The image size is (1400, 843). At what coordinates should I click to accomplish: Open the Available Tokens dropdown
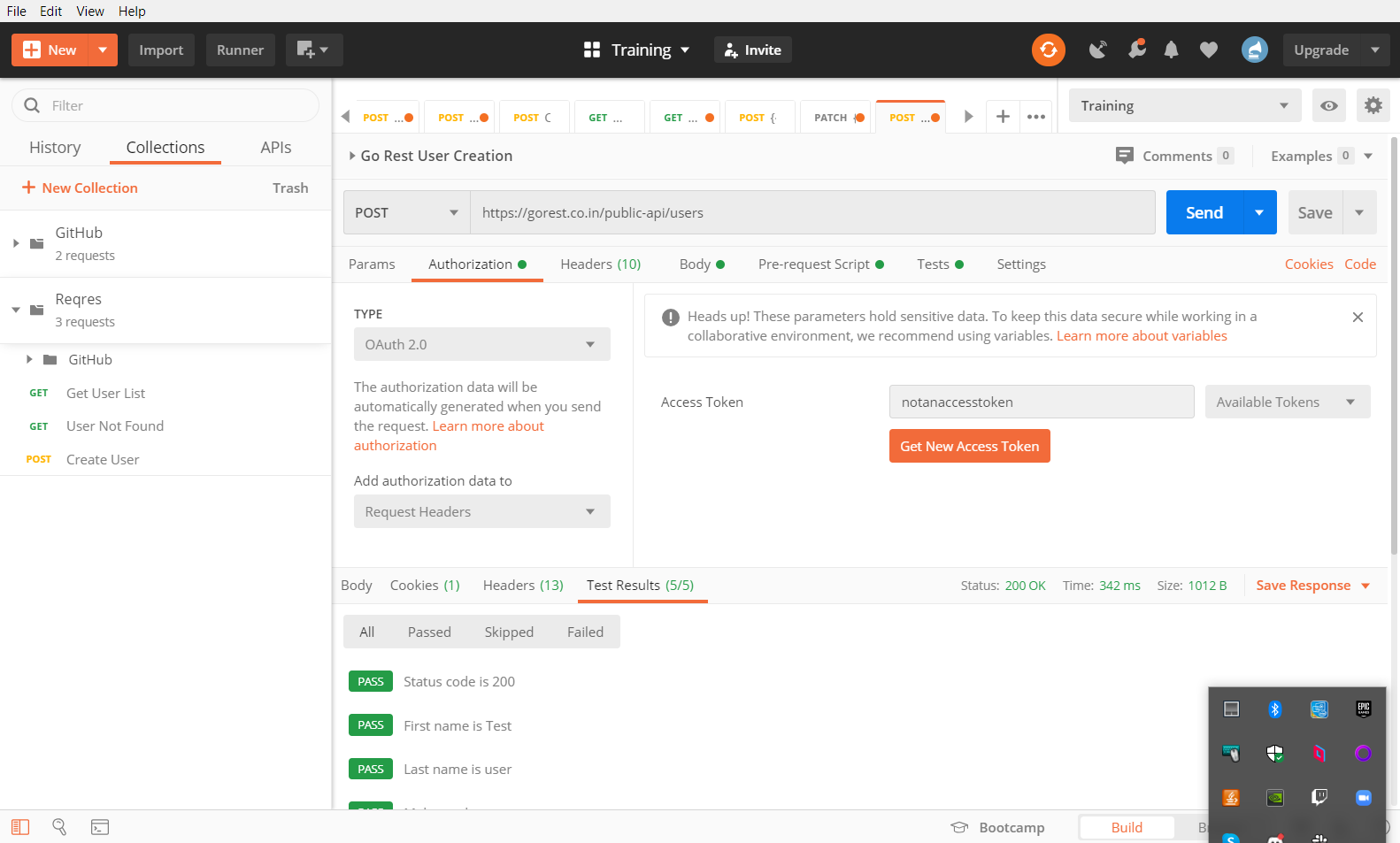pyautogui.click(x=1288, y=402)
